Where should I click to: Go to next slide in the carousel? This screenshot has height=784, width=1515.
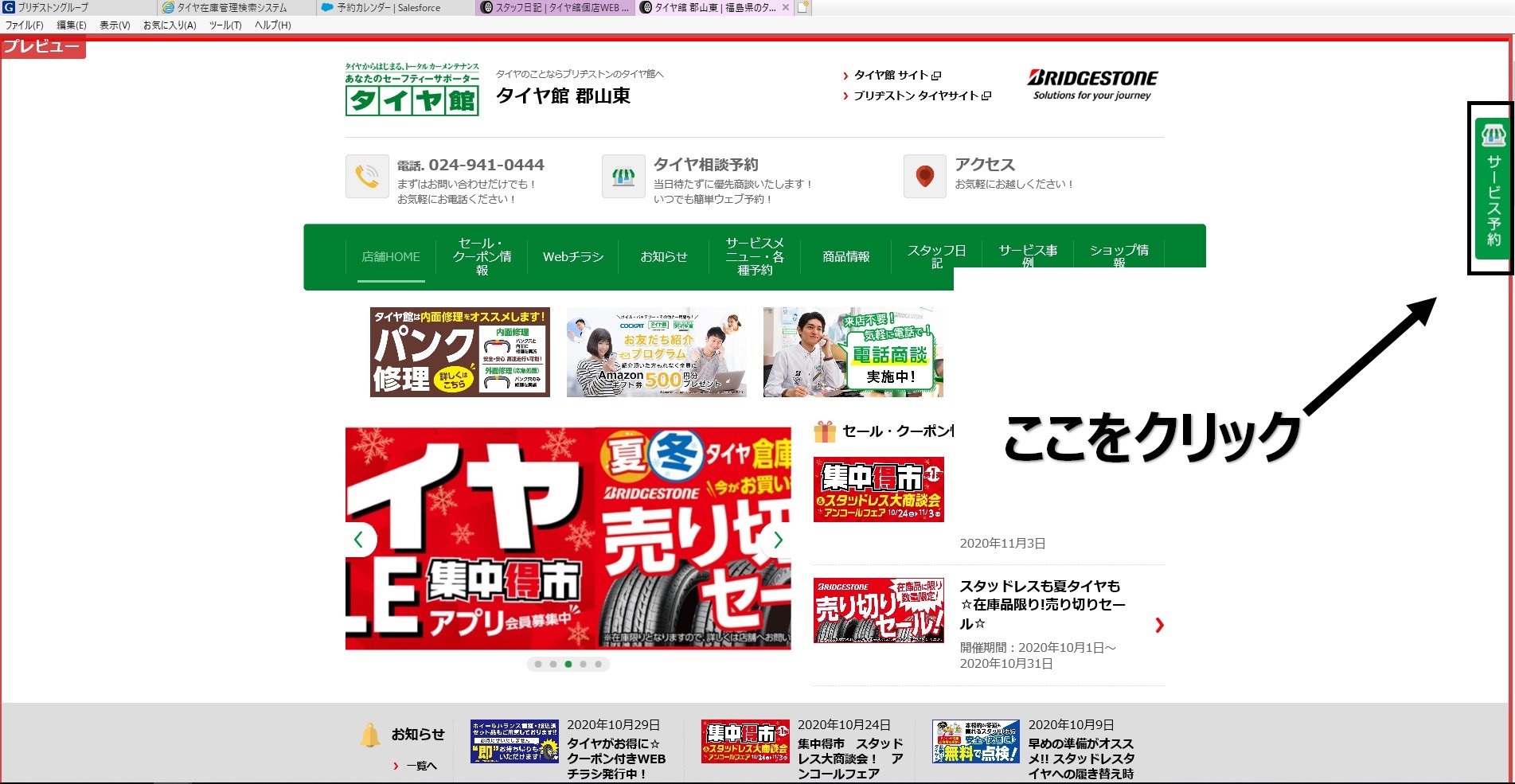coord(777,540)
